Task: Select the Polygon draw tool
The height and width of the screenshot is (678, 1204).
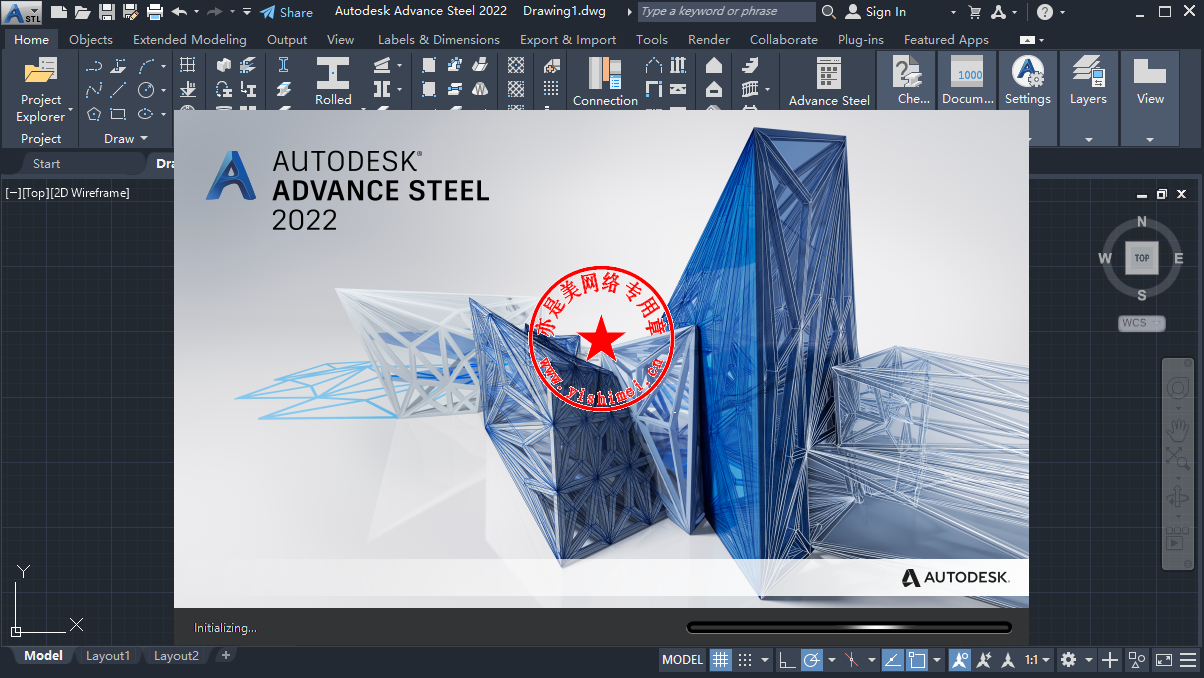Action: (x=94, y=113)
